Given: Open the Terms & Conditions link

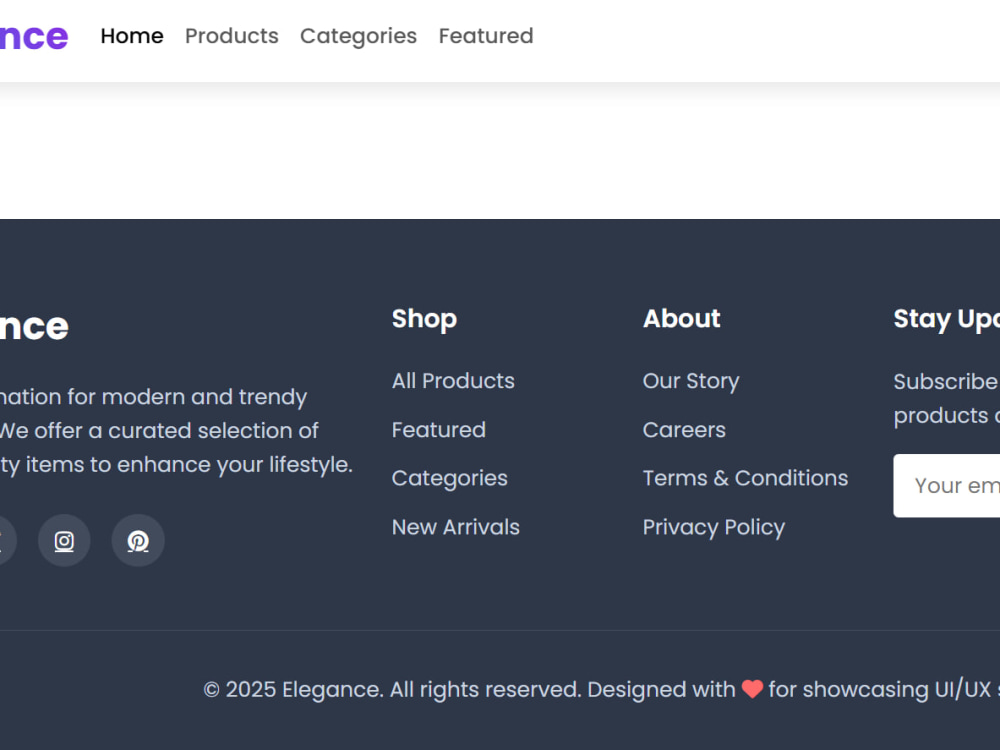Looking at the screenshot, I should click(746, 478).
